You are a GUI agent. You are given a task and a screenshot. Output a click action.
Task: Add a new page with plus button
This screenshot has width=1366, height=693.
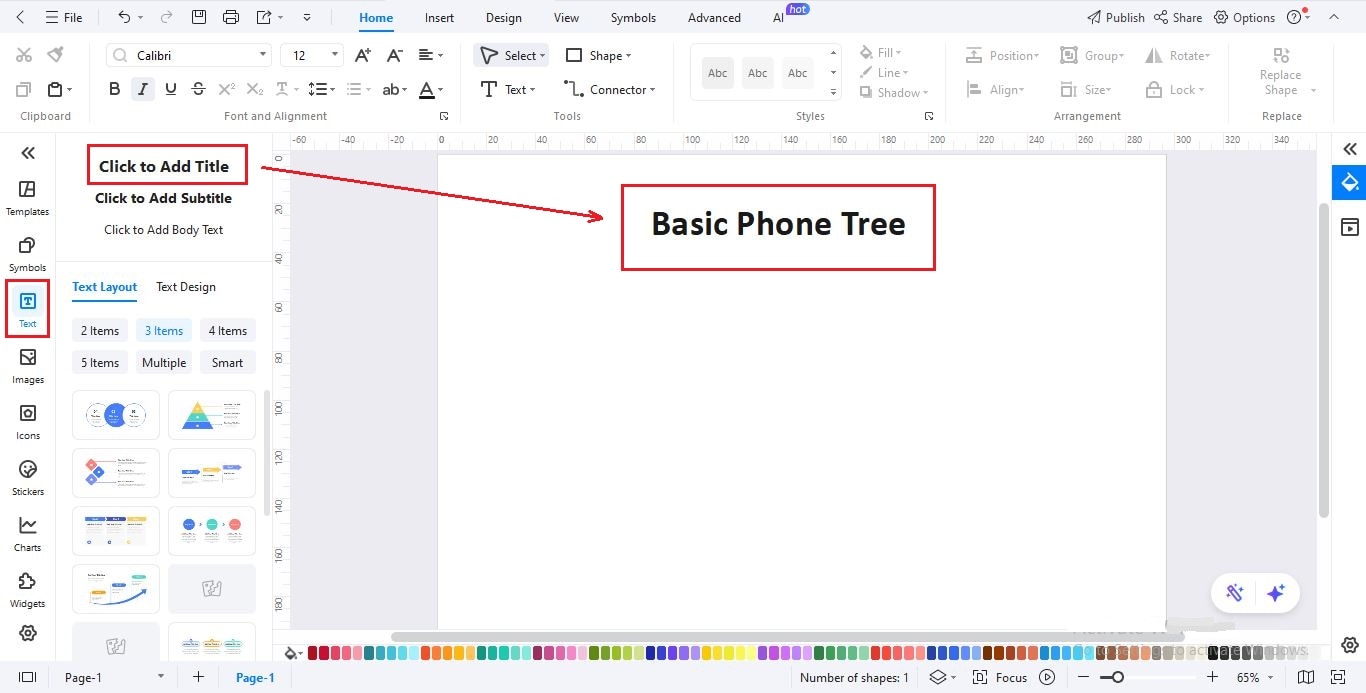click(x=198, y=677)
